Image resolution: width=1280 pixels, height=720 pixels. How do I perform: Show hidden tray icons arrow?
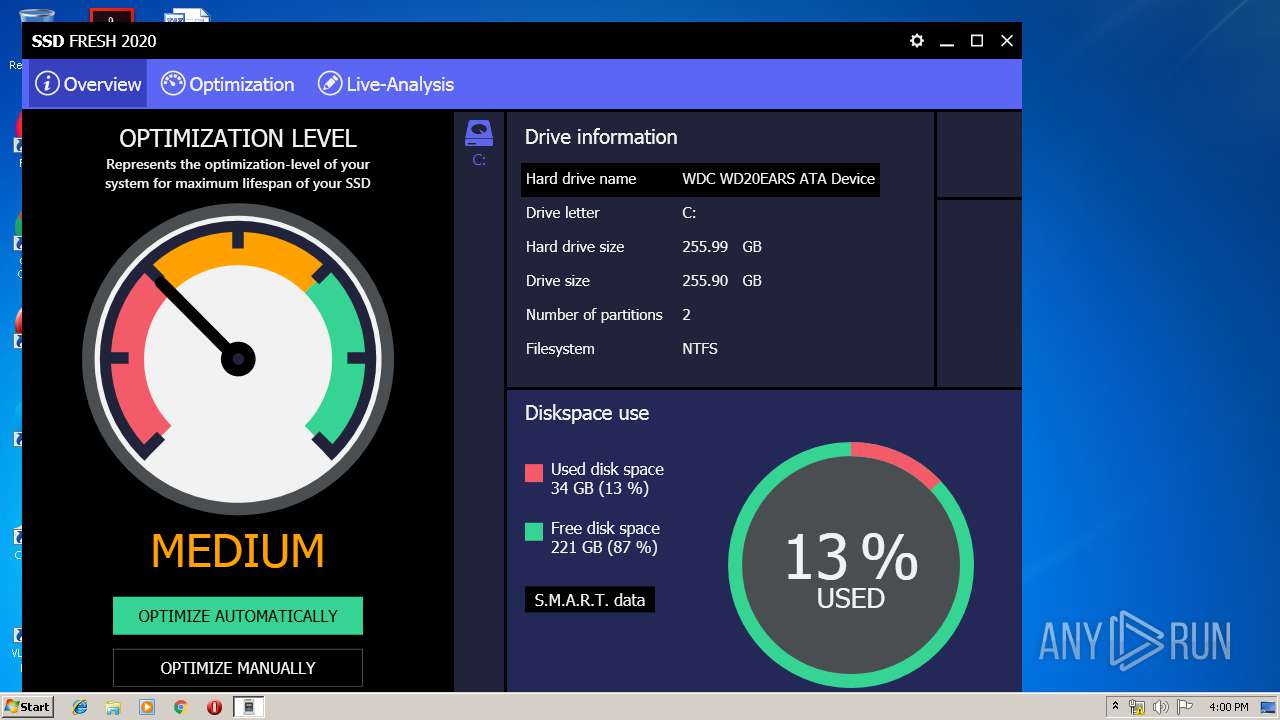1116,707
